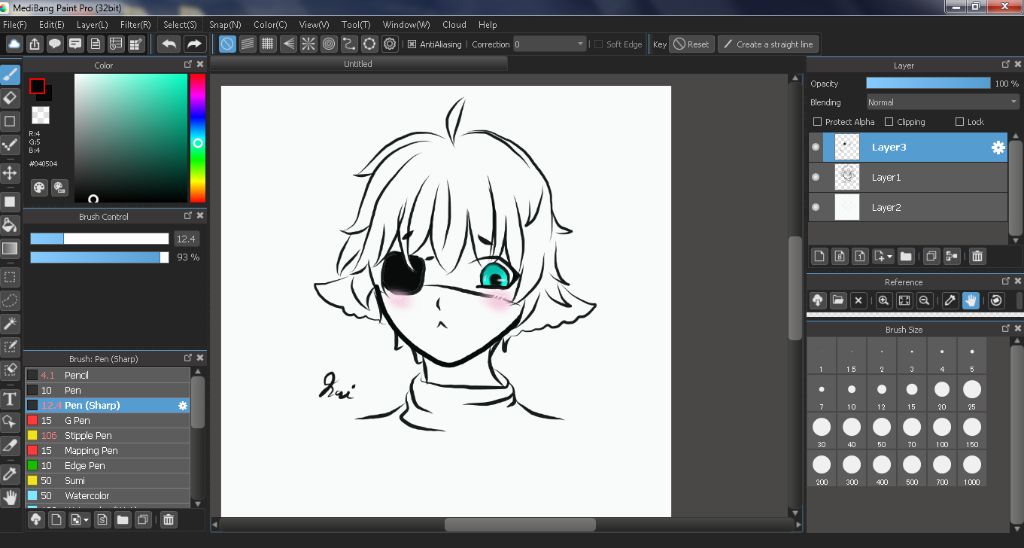Delete layer with trash icon in Layer panel

977,257
